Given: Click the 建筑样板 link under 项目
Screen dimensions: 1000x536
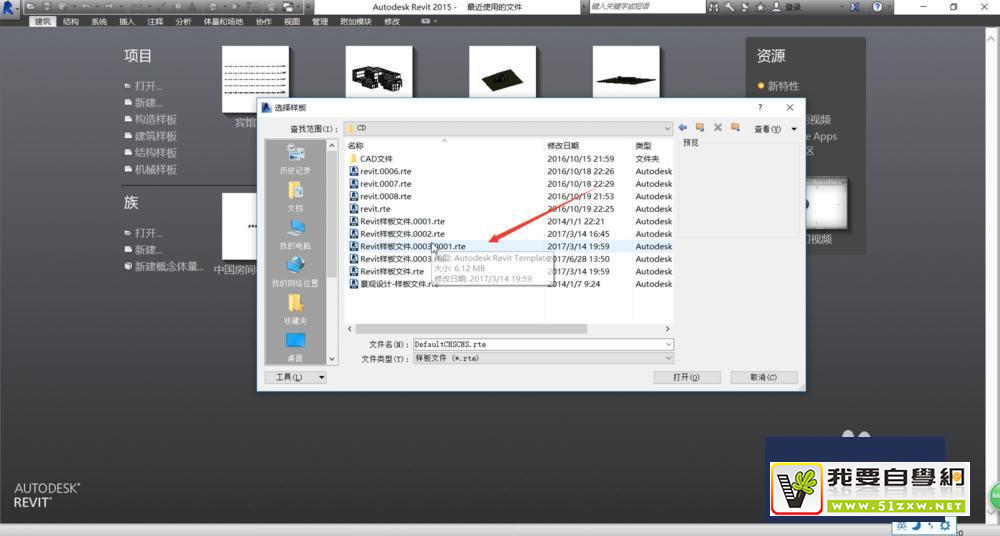Looking at the screenshot, I should point(156,136).
